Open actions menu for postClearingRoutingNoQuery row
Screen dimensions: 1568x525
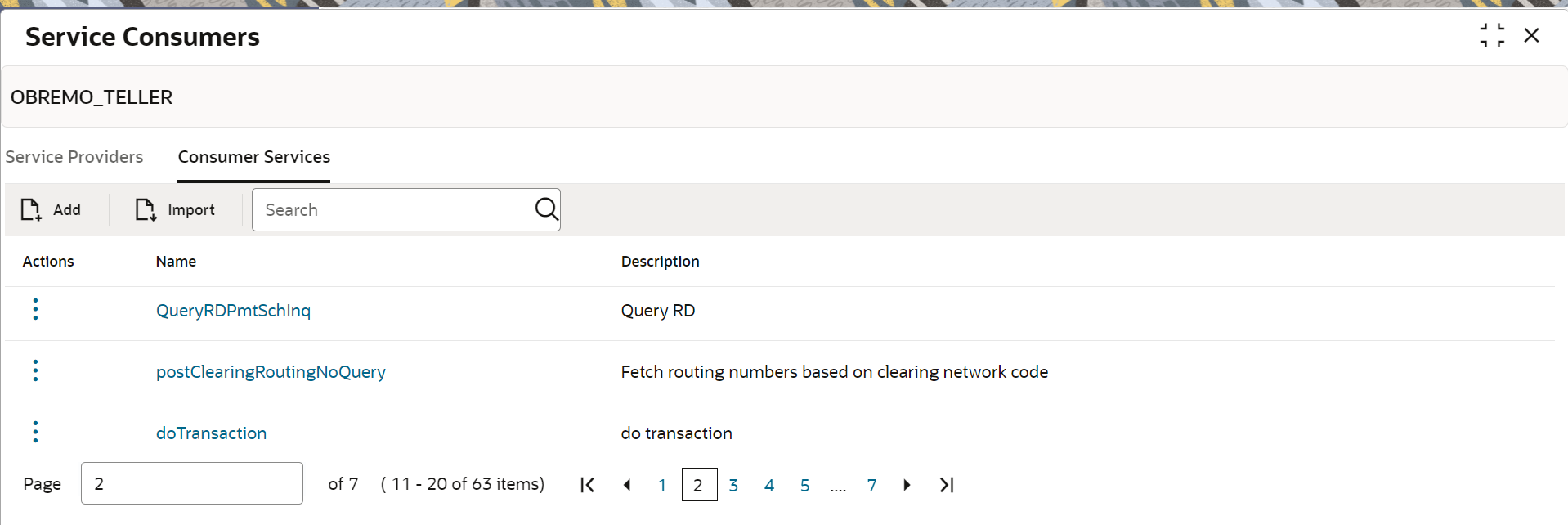point(35,370)
